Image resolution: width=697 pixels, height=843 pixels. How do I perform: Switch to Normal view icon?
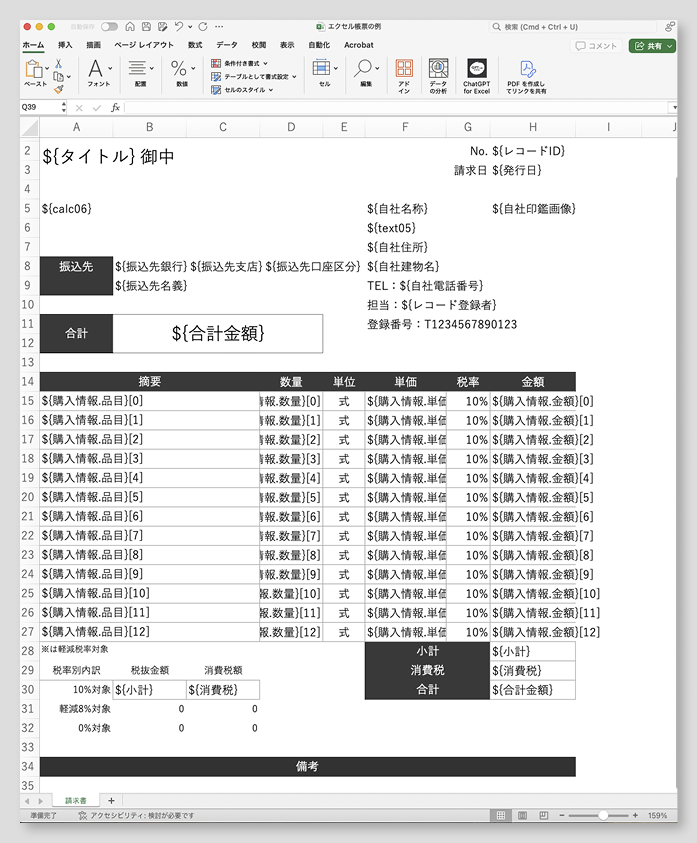click(x=501, y=816)
